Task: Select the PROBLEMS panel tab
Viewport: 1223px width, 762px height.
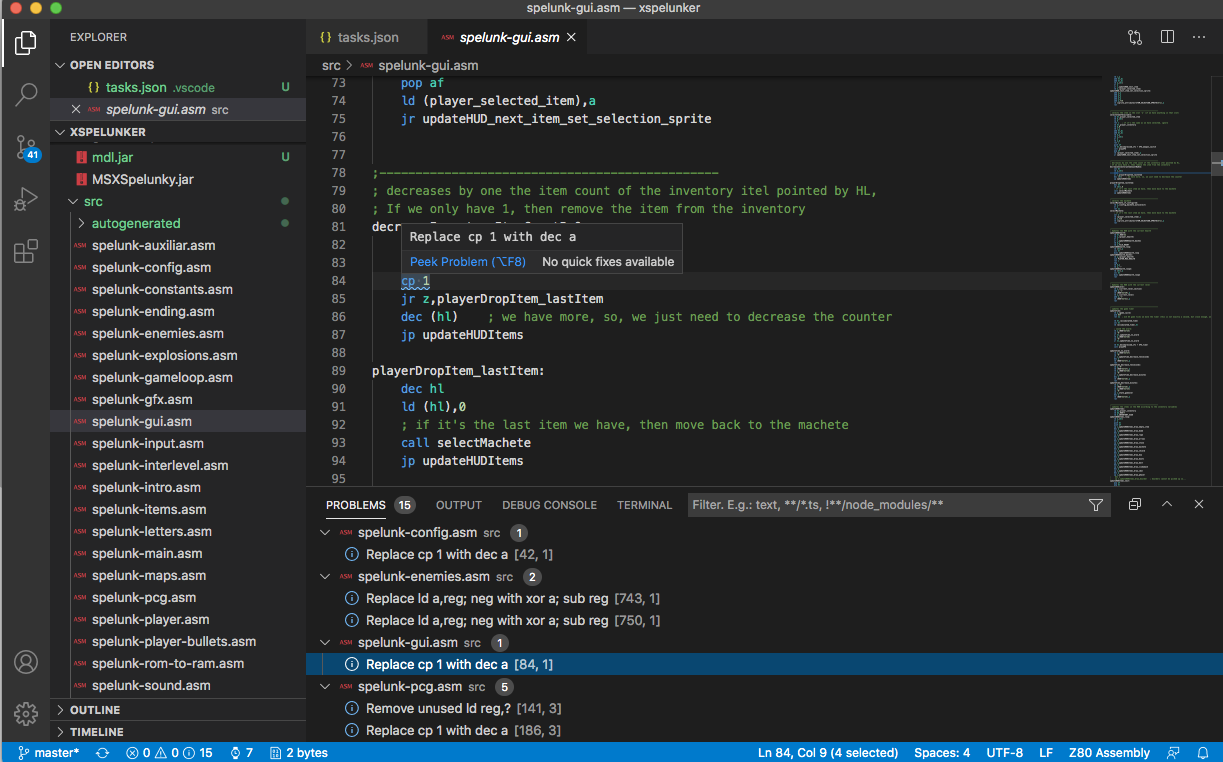Action: pos(356,505)
